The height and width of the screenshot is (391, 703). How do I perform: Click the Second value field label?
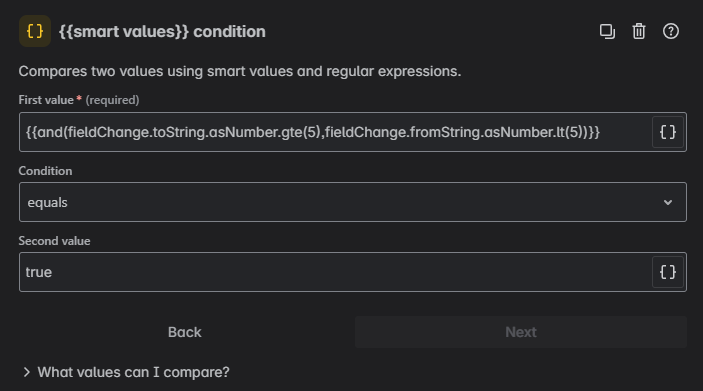(54, 241)
